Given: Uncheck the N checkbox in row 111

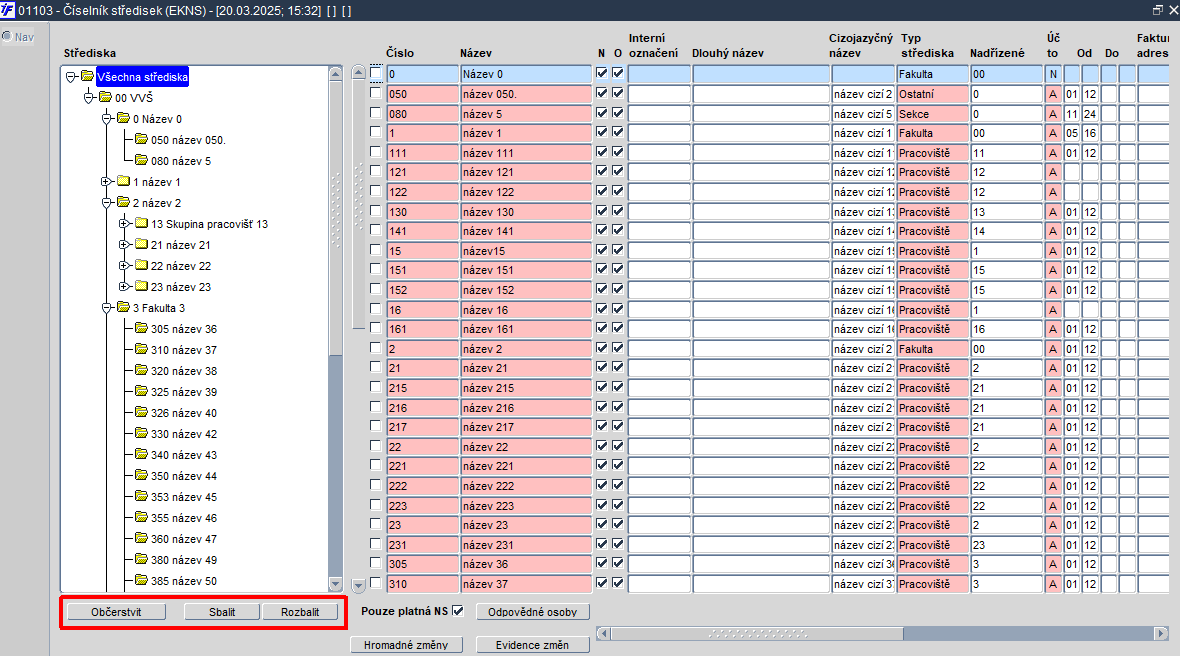Looking at the screenshot, I should coord(601,152).
